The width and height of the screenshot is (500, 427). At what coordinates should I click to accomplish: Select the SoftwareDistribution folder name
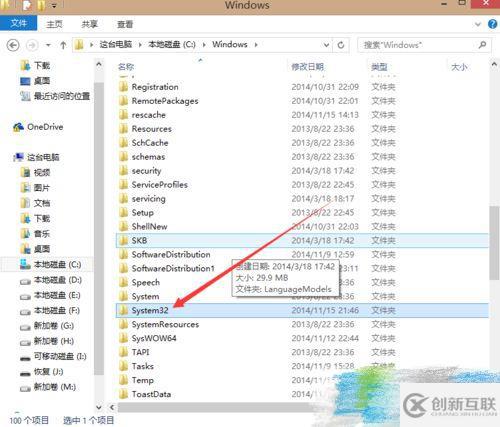pos(171,255)
